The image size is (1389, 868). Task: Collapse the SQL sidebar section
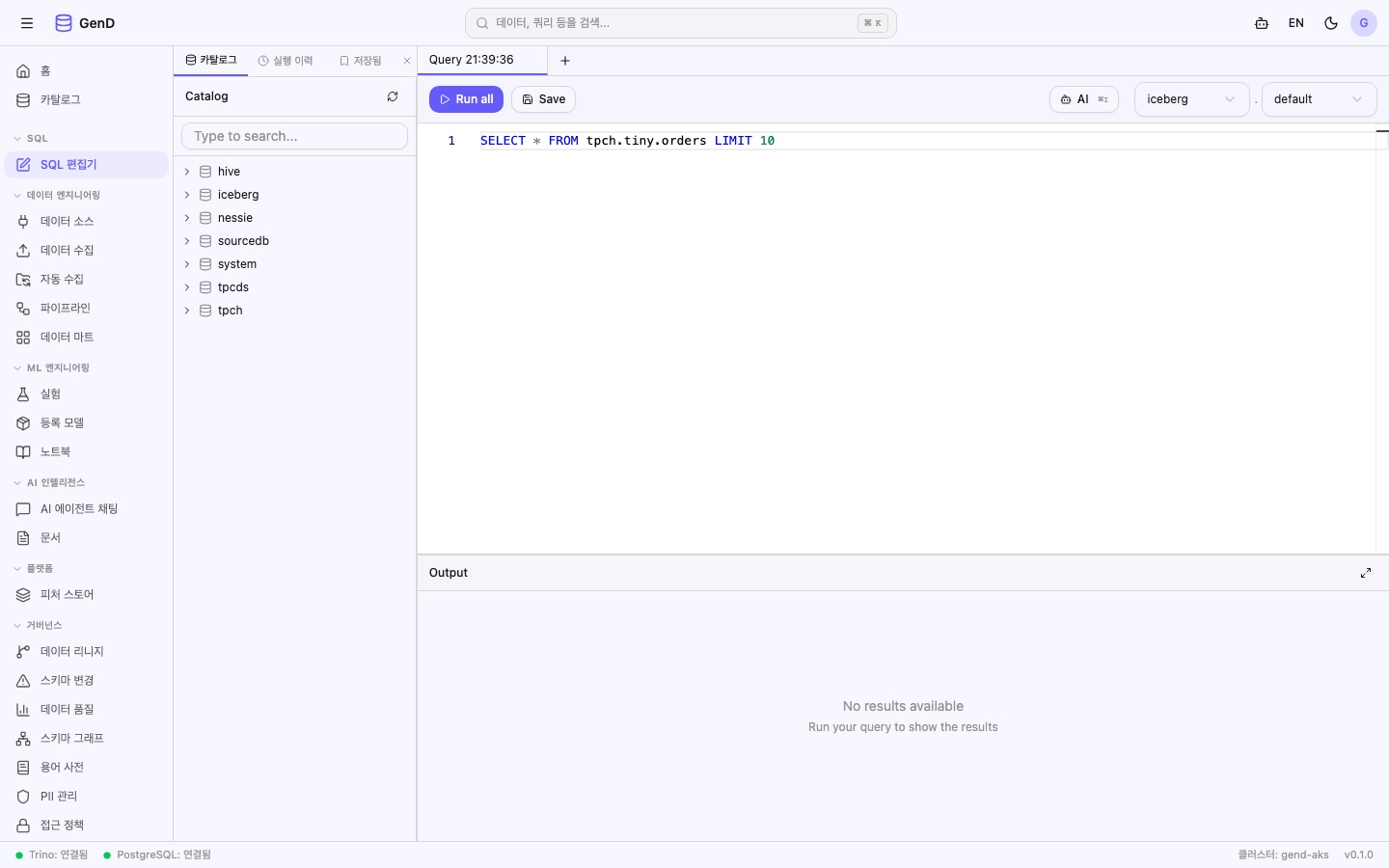click(x=31, y=139)
